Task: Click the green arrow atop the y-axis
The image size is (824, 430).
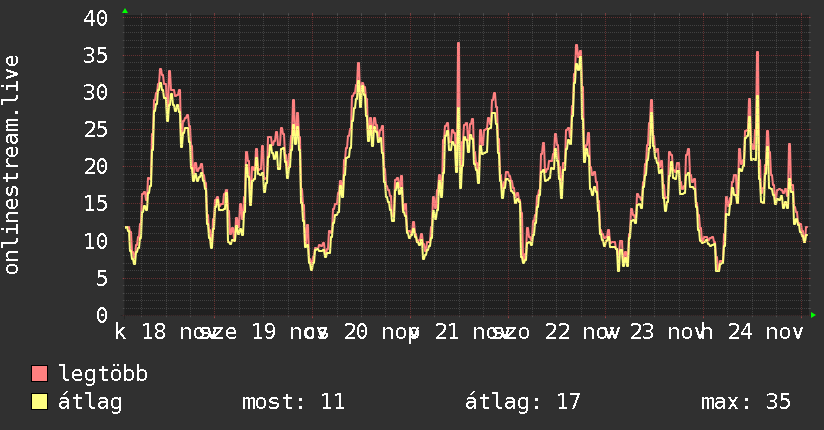Action: (x=125, y=11)
